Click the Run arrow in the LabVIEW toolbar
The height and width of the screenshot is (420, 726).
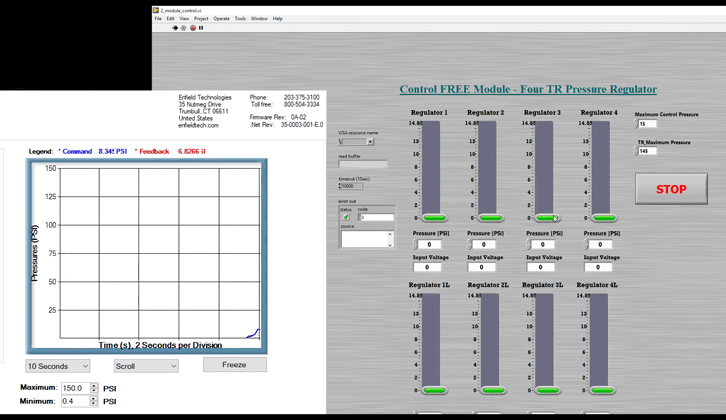pos(175,28)
